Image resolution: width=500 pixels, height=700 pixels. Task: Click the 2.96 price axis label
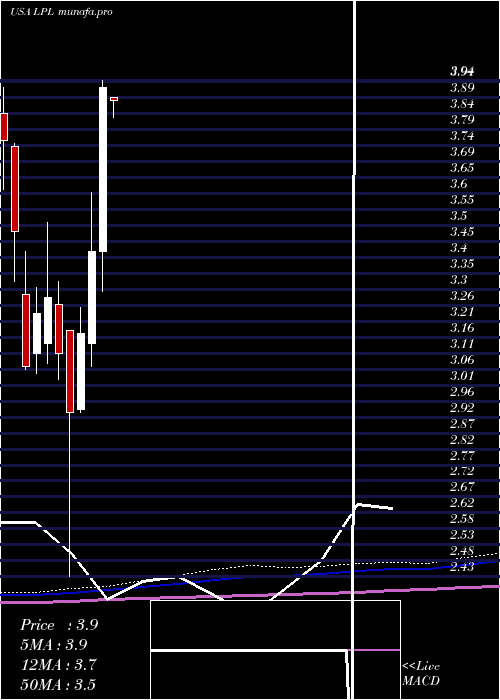pos(462,392)
